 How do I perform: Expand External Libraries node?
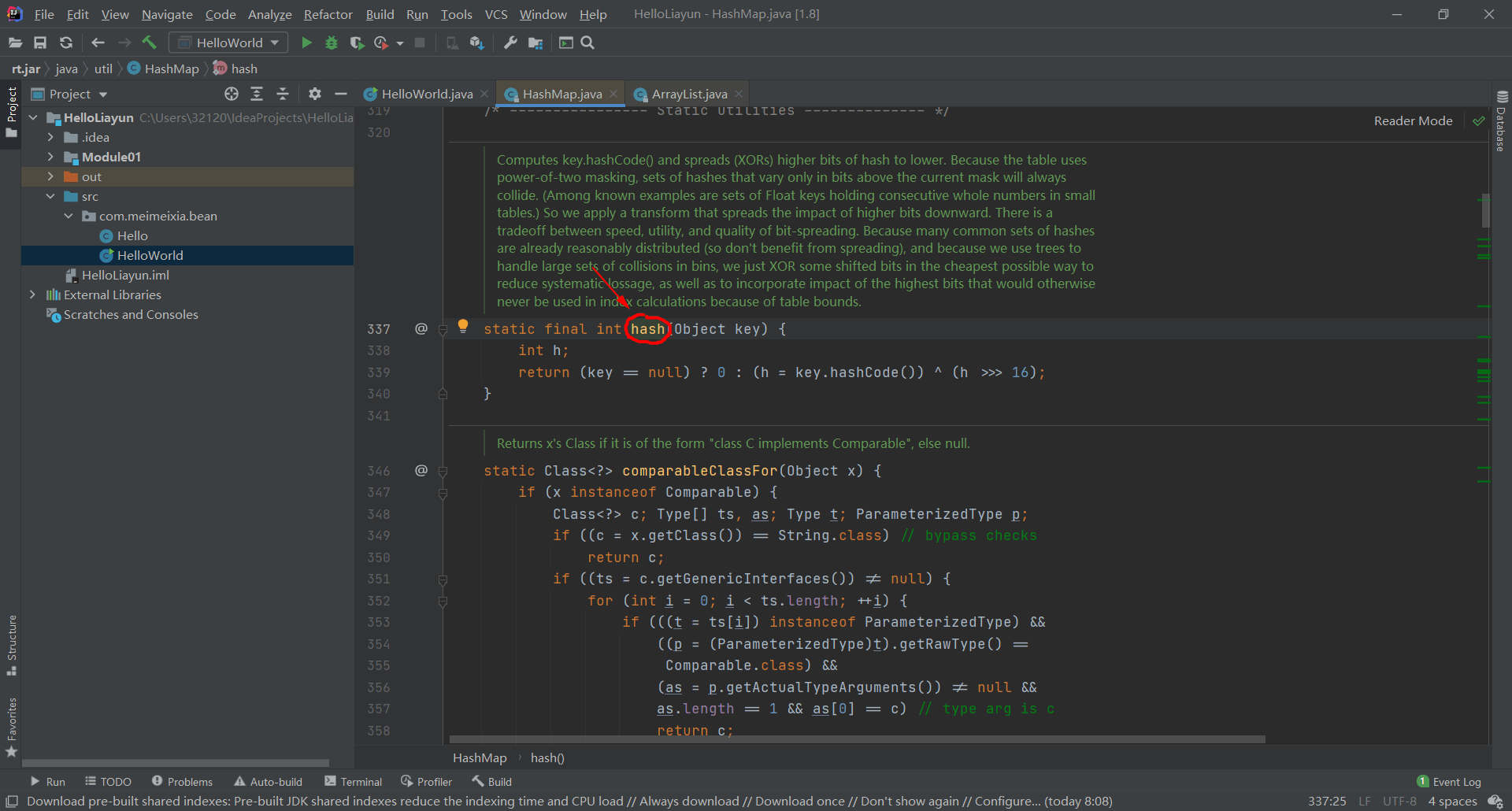[32, 294]
